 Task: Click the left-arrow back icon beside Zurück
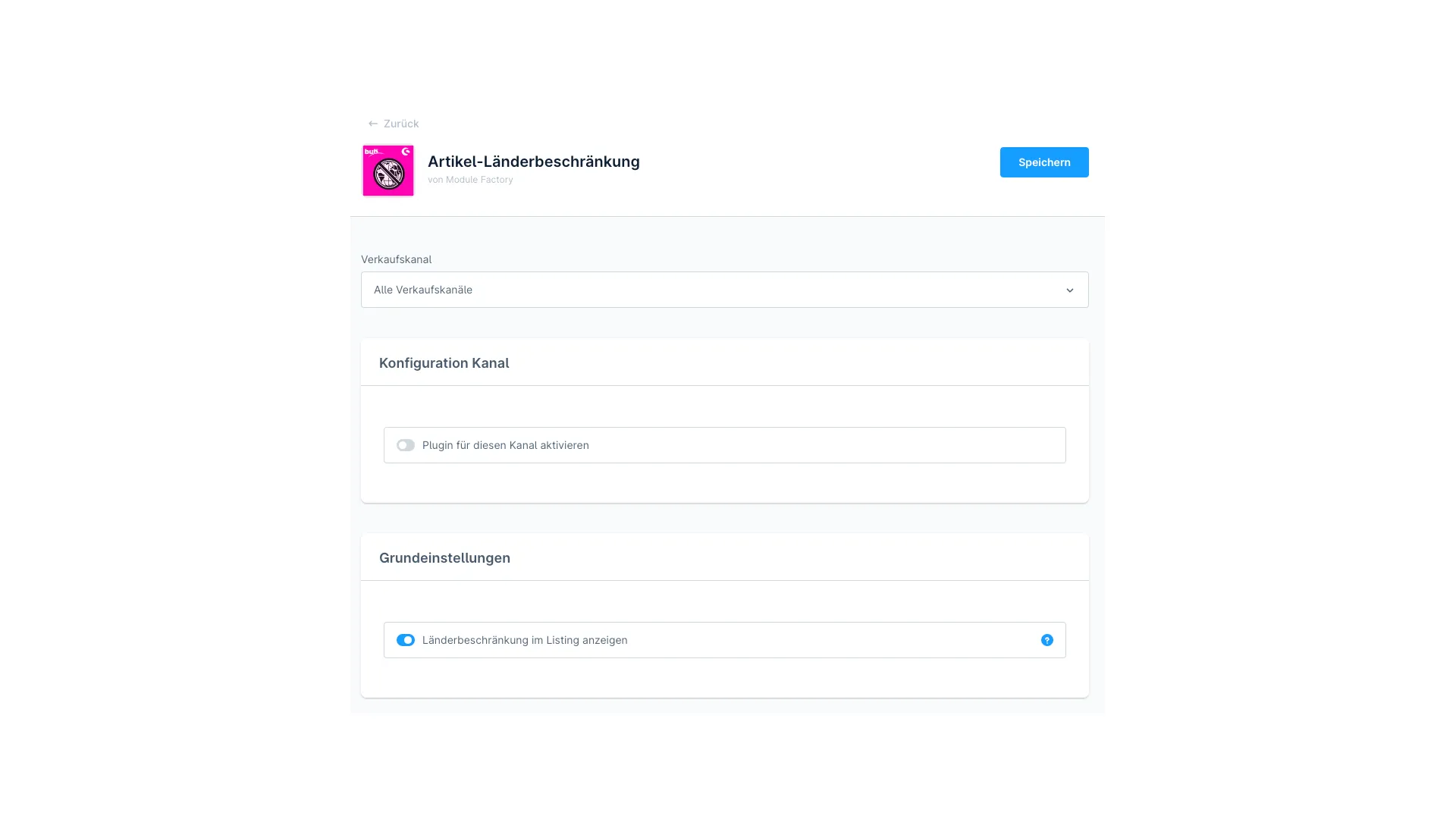click(x=372, y=123)
